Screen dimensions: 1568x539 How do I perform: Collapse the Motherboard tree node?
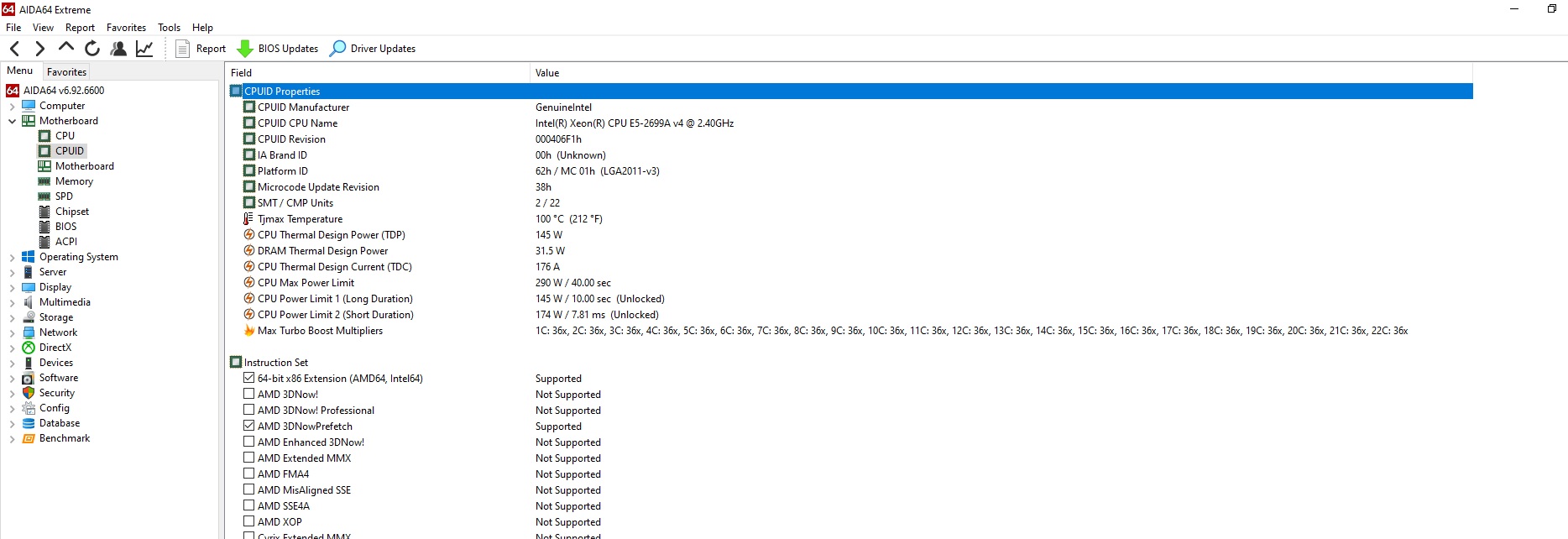tap(12, 121)
